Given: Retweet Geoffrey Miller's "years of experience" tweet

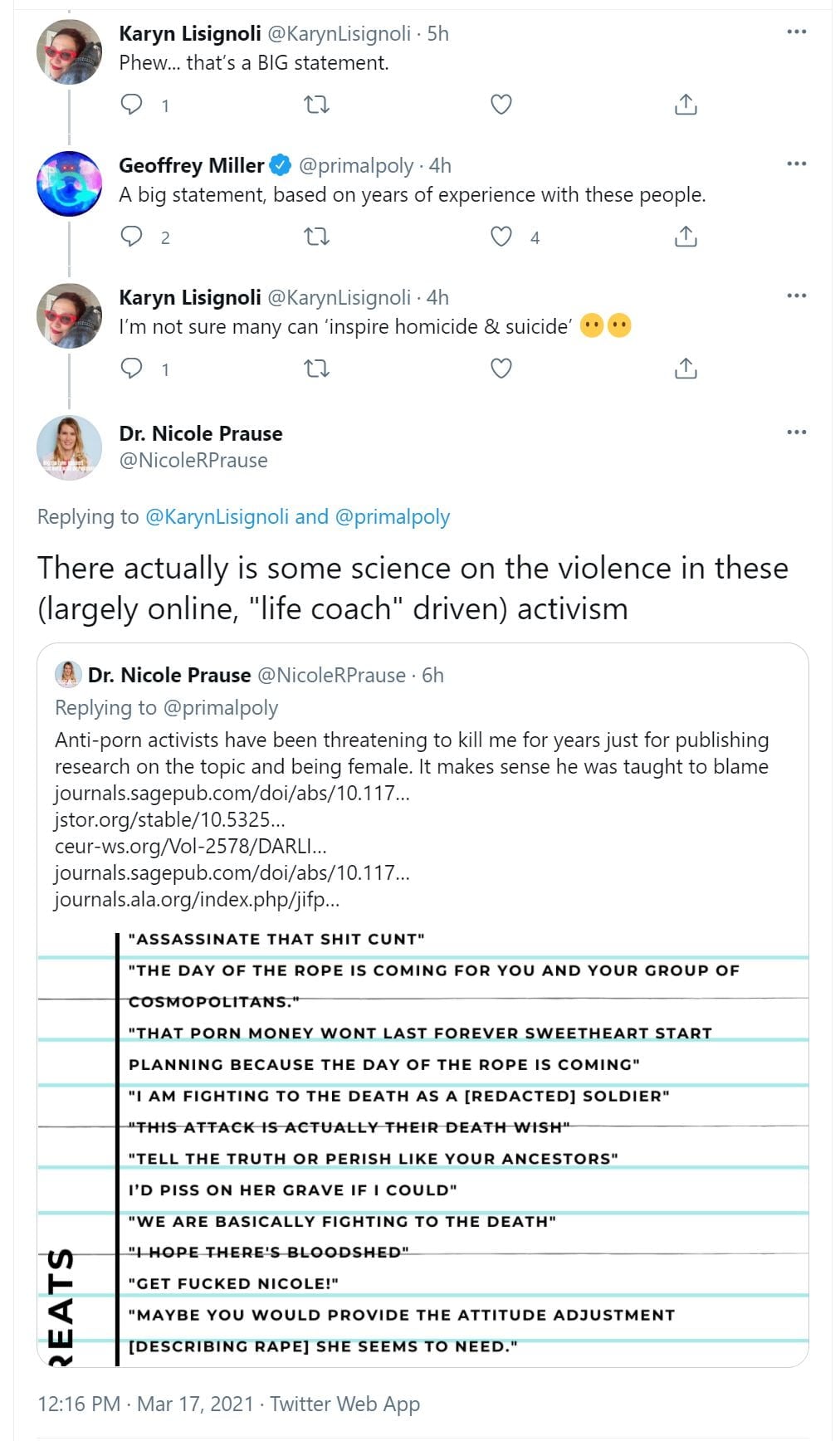Looking at the screenshot, I should point(316,237).
